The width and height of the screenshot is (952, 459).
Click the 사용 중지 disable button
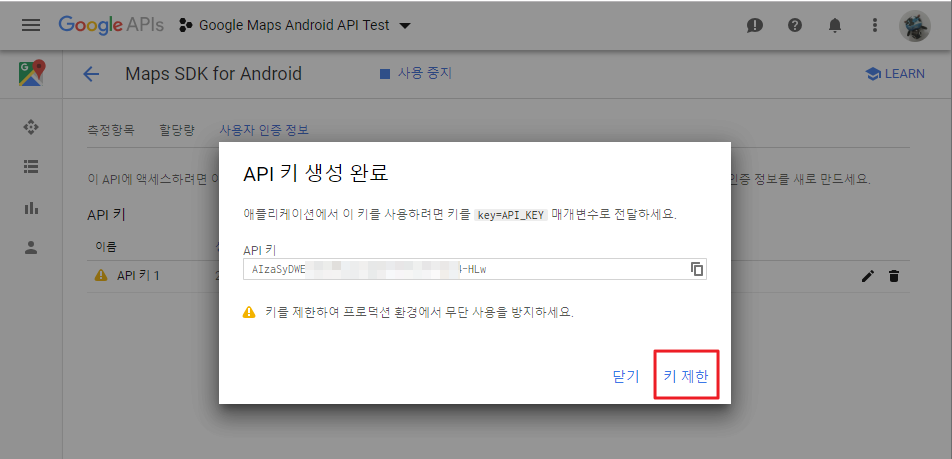click(416, 73)
